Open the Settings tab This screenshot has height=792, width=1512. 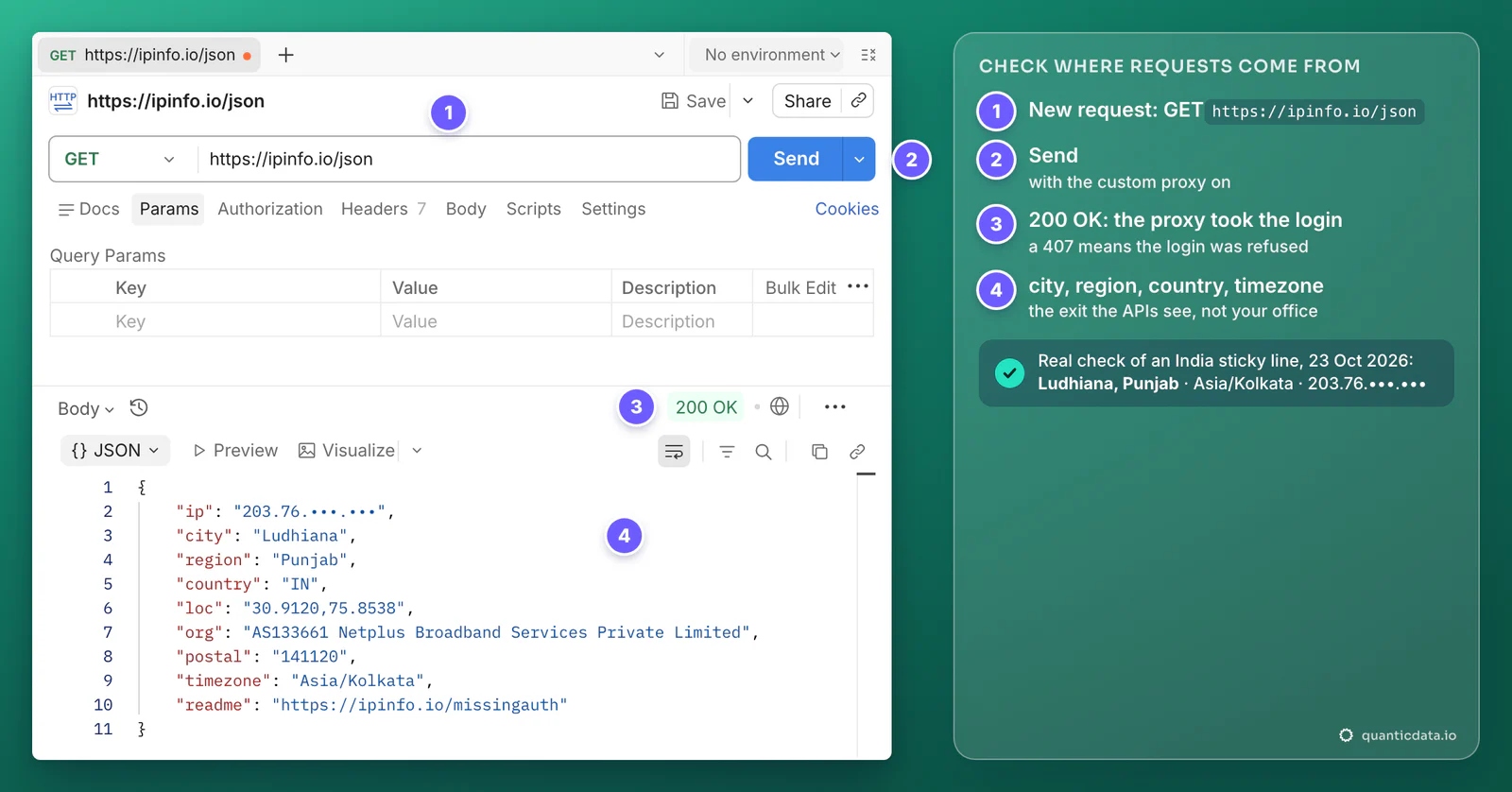click(613, 209)
